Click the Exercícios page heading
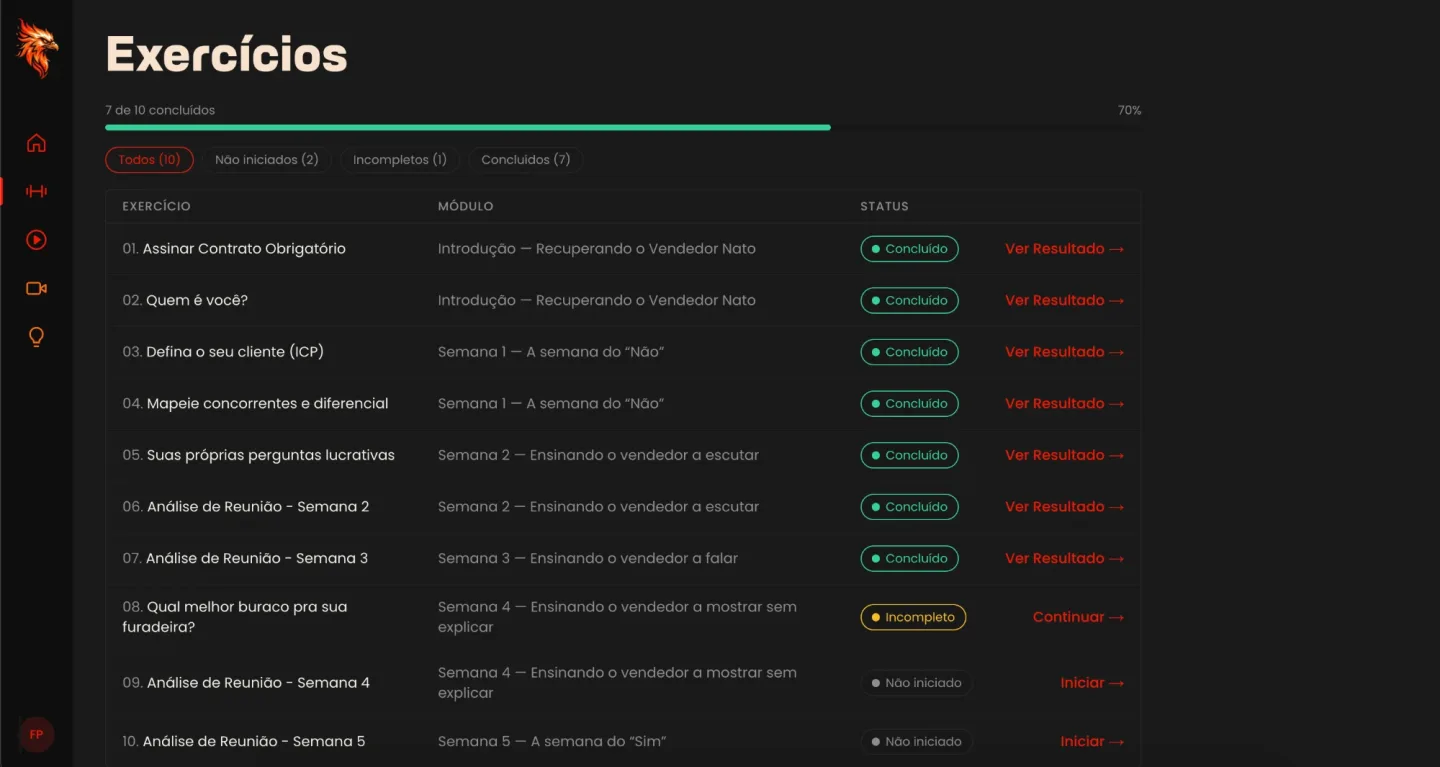Viewport: 1440px width, 767px height. (x=227, y=54)
